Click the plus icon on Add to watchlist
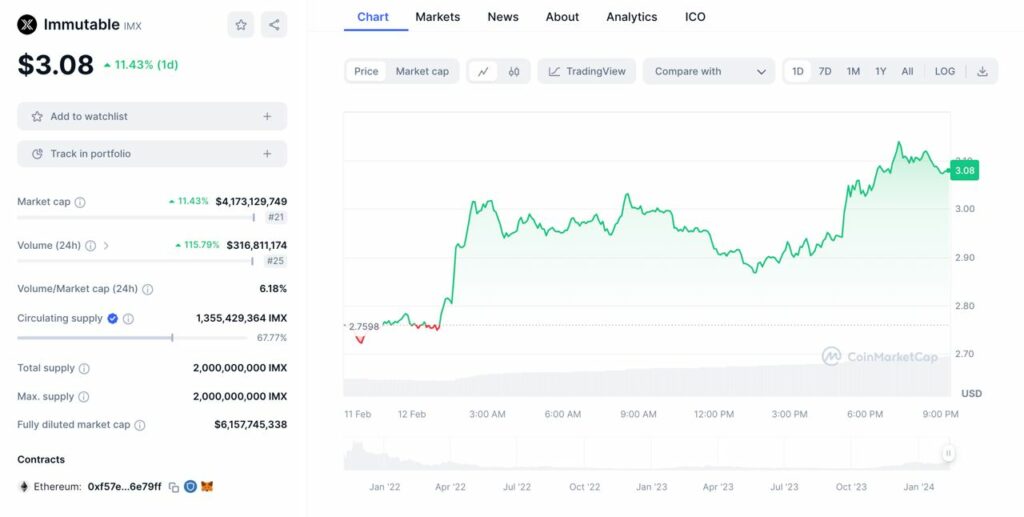This screenshot has height=517, width=1024. point(267,116)
